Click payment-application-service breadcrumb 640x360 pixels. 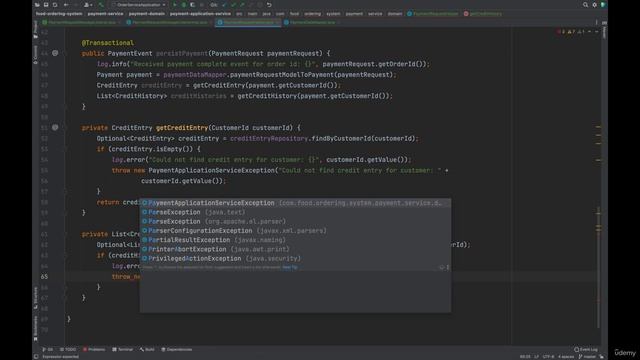point(200,13)
